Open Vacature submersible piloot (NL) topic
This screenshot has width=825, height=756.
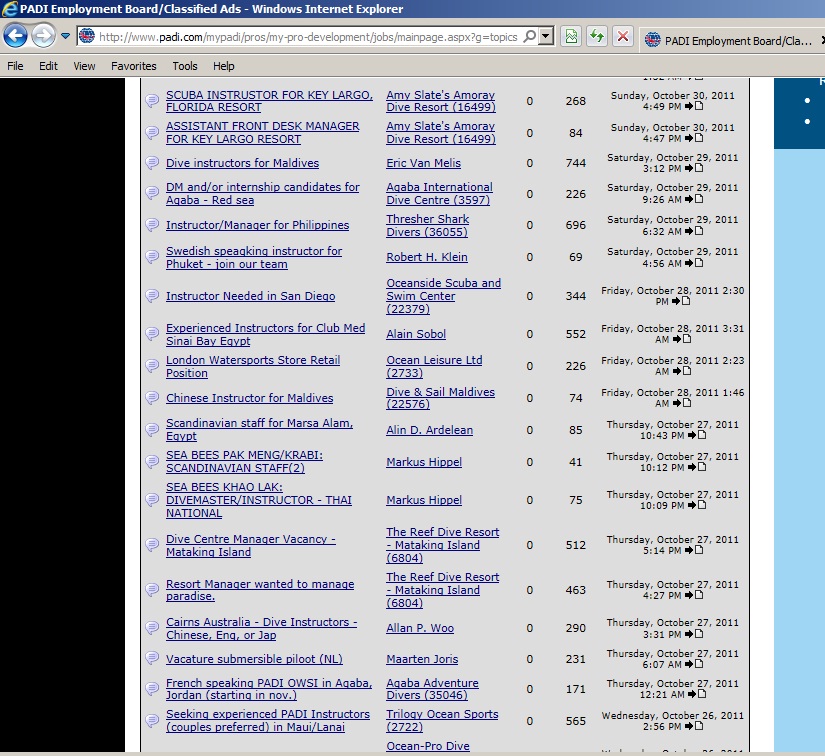[x=254, y=659]
